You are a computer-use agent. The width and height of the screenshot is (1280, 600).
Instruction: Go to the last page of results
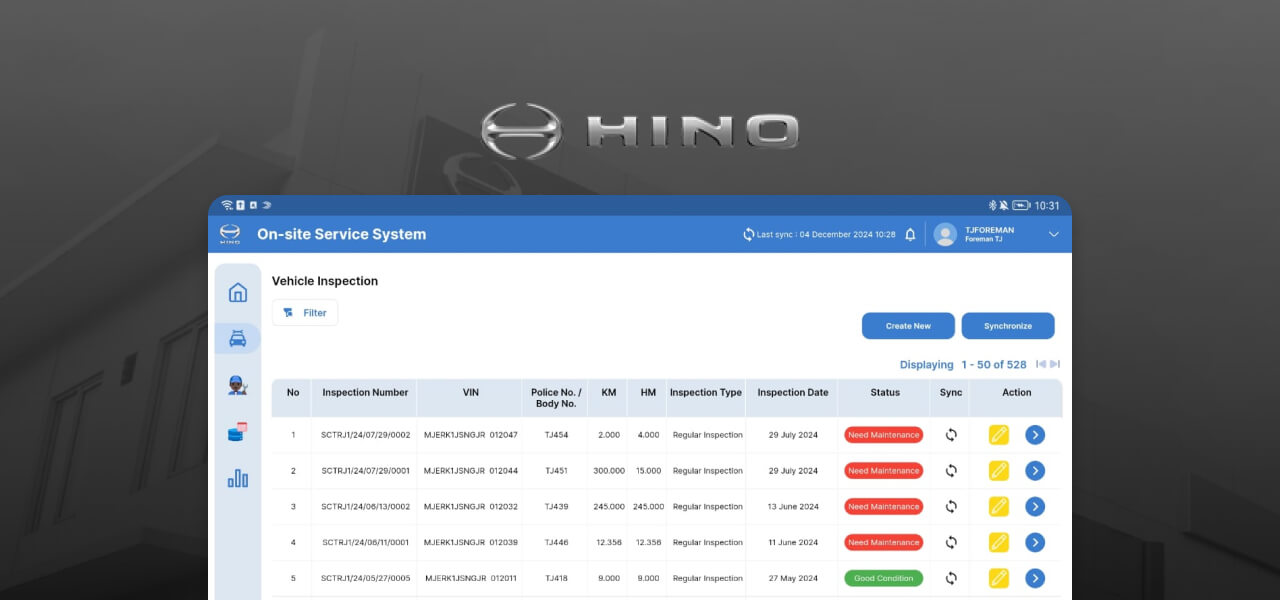(1055, 365)
